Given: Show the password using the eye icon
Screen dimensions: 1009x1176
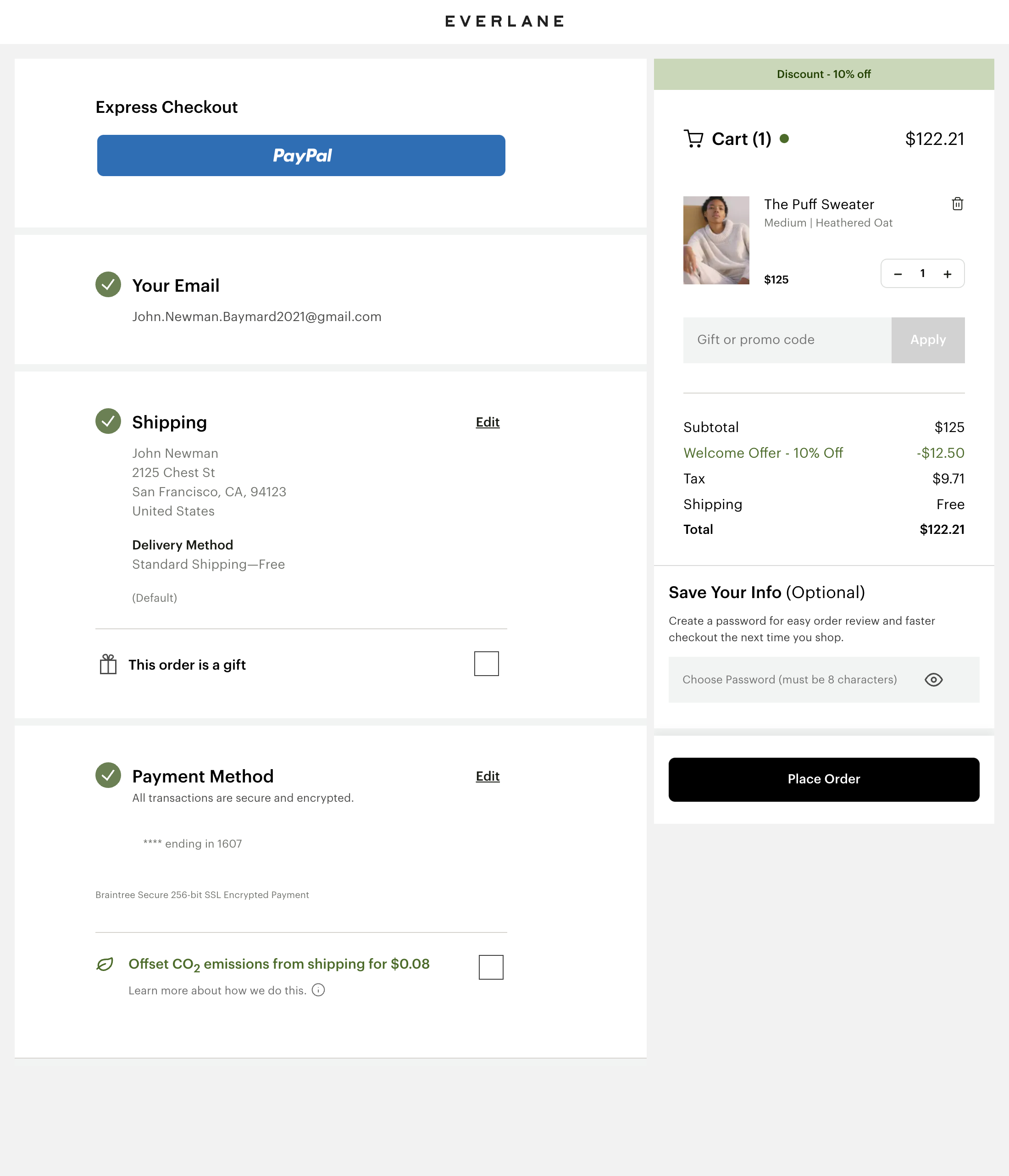Looking at the screenshot, I should click(934, 679).
